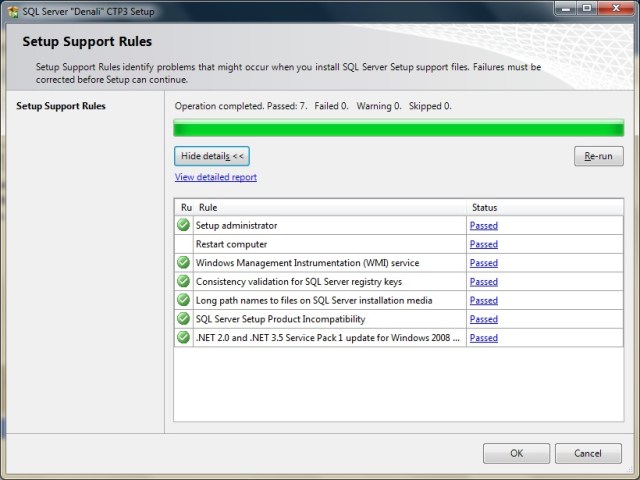Click the SQL Server setup title bar icon

click(11, 9)
